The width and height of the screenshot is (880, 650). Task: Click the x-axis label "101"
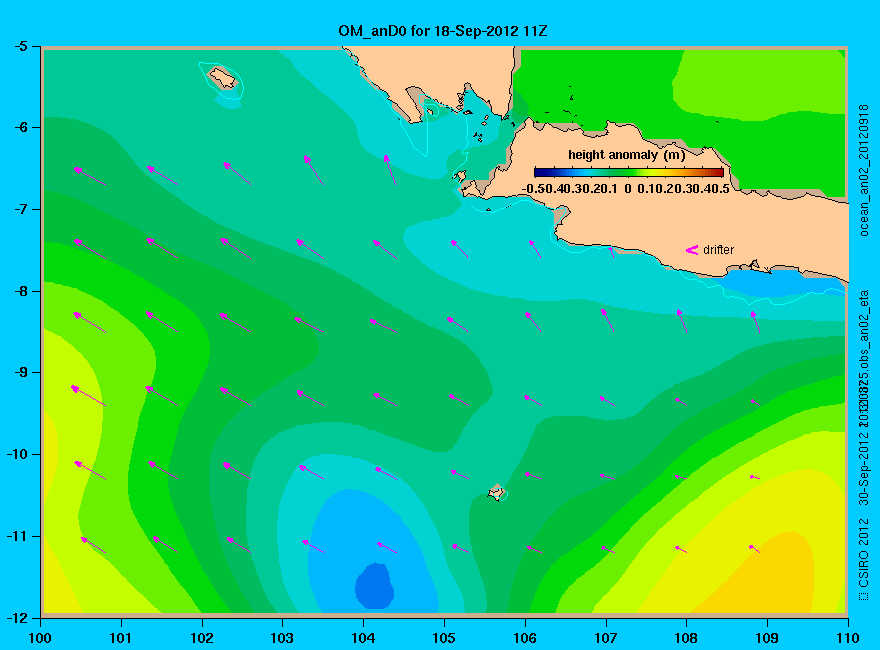tap(121, 638)
